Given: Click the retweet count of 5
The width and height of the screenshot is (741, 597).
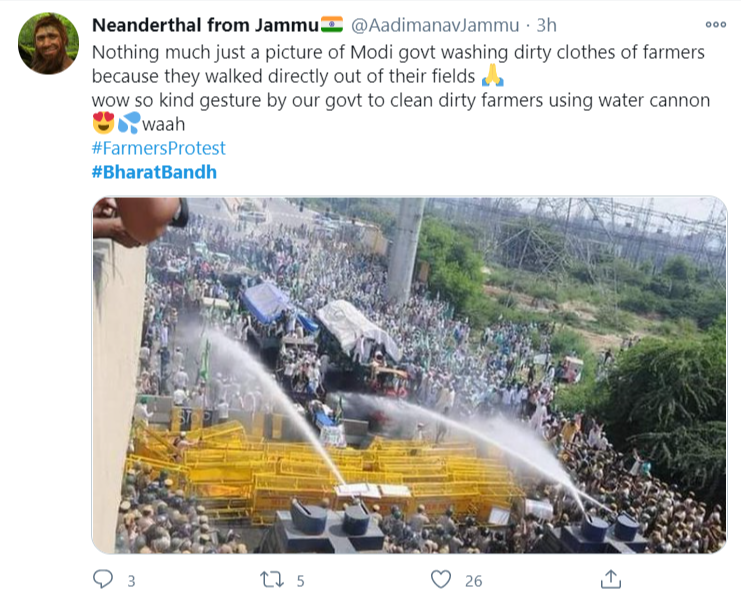Looking at the screenshot, I should [301, 581].
